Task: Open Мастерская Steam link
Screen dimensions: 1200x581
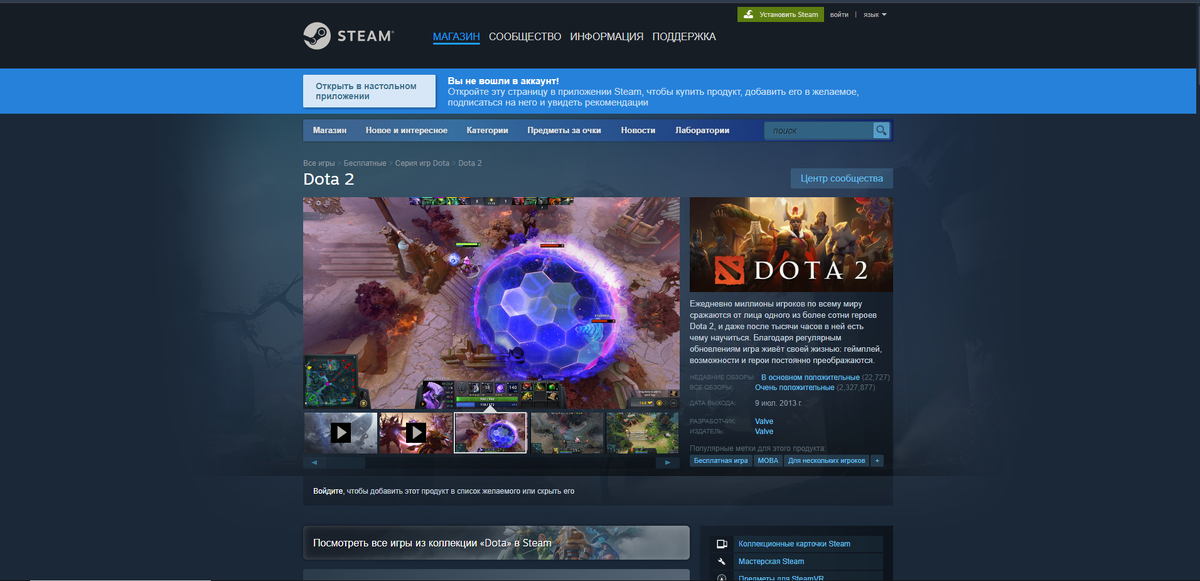Action: pos(771,561)
